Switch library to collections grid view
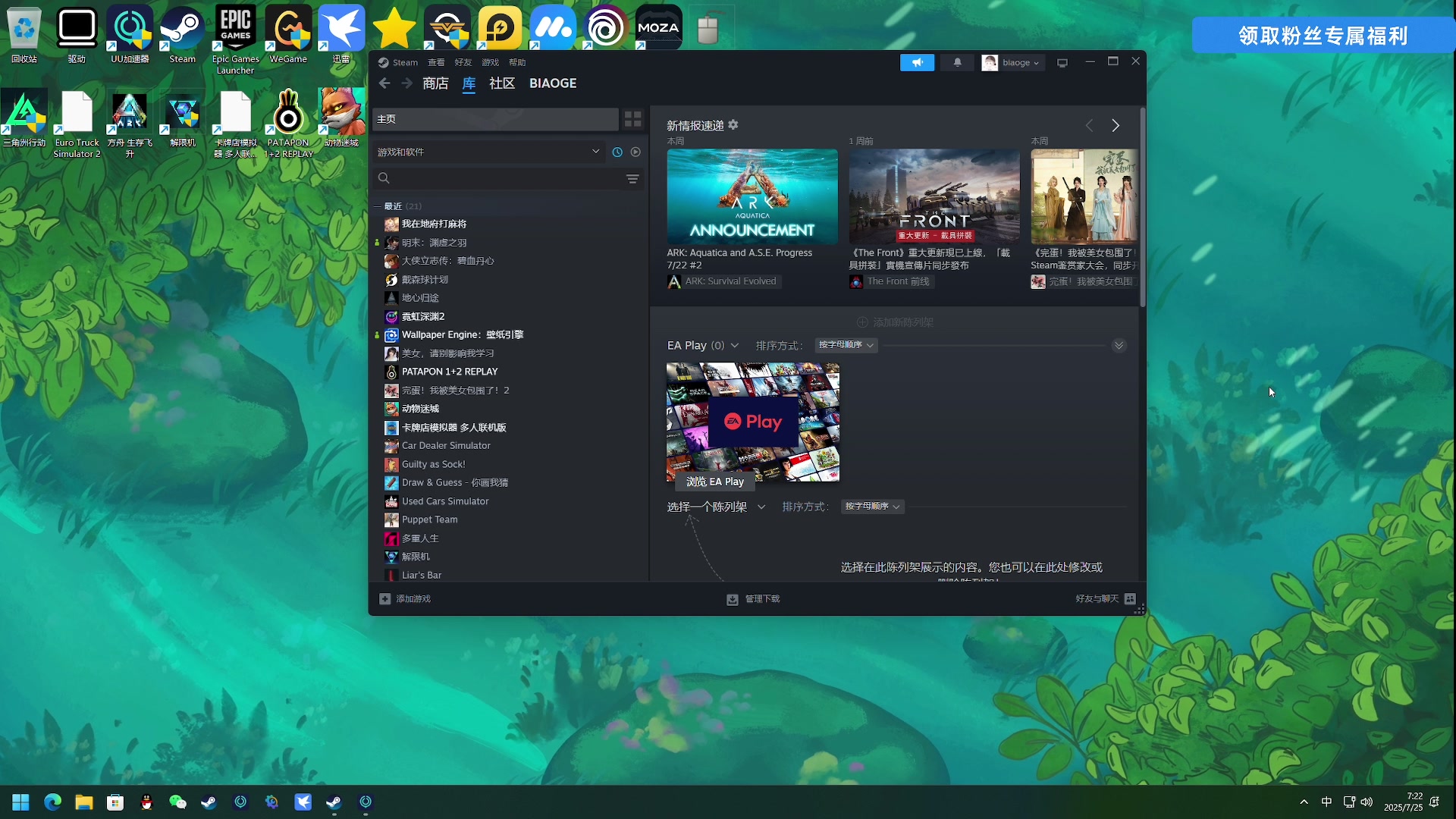Image resolution: width=1456 pixels, height=819 pixels. point(632,119)
